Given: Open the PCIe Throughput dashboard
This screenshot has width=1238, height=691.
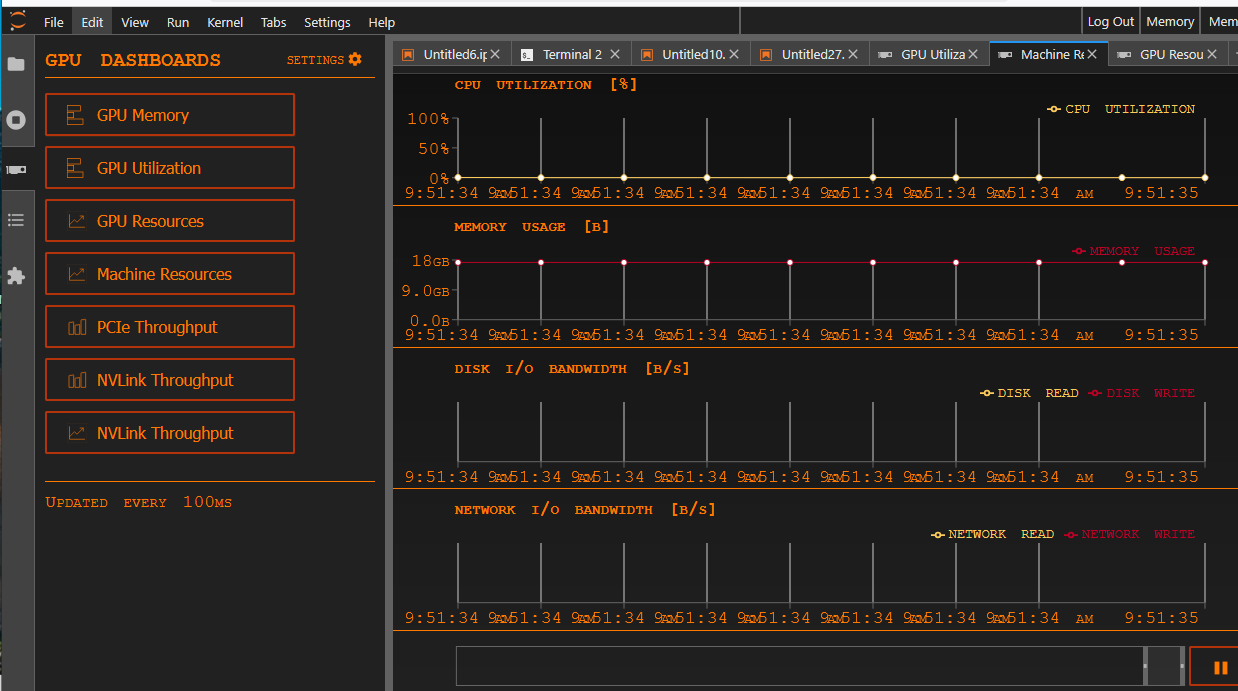Looking at the screenshot, I should pyautogui.click(x=170, y=327).
